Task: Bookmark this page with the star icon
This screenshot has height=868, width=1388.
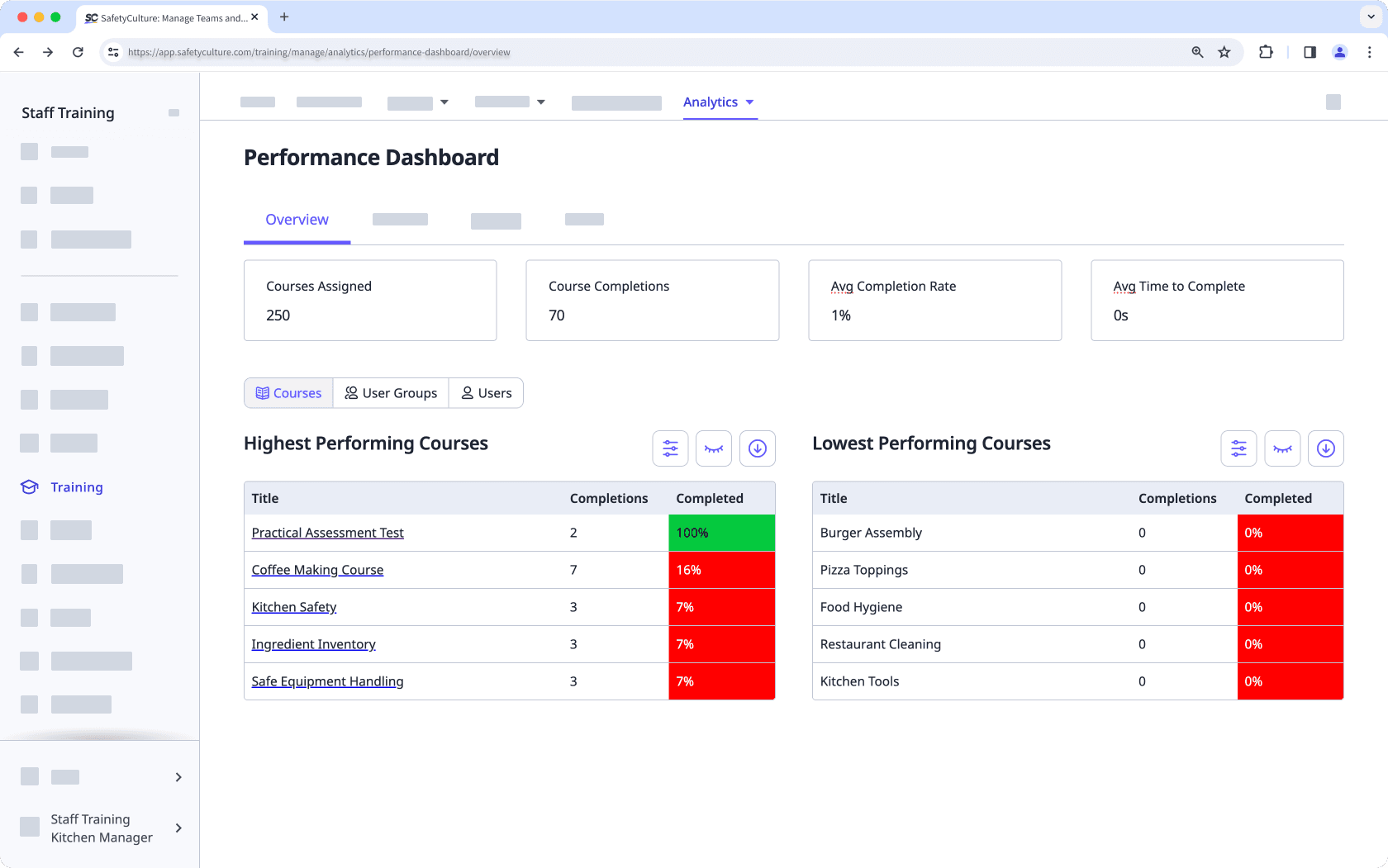Action: point(1224,52)
